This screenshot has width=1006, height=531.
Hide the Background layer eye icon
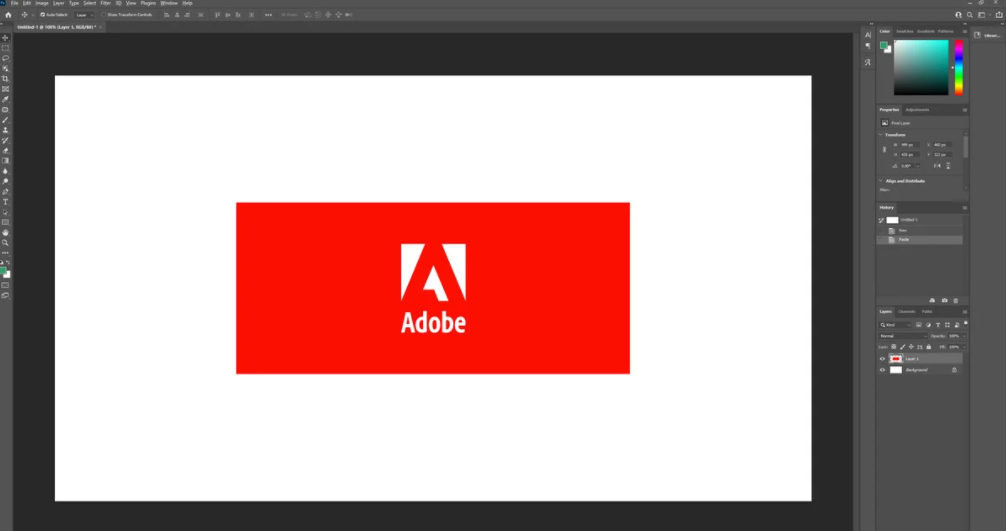pos(882,370)
